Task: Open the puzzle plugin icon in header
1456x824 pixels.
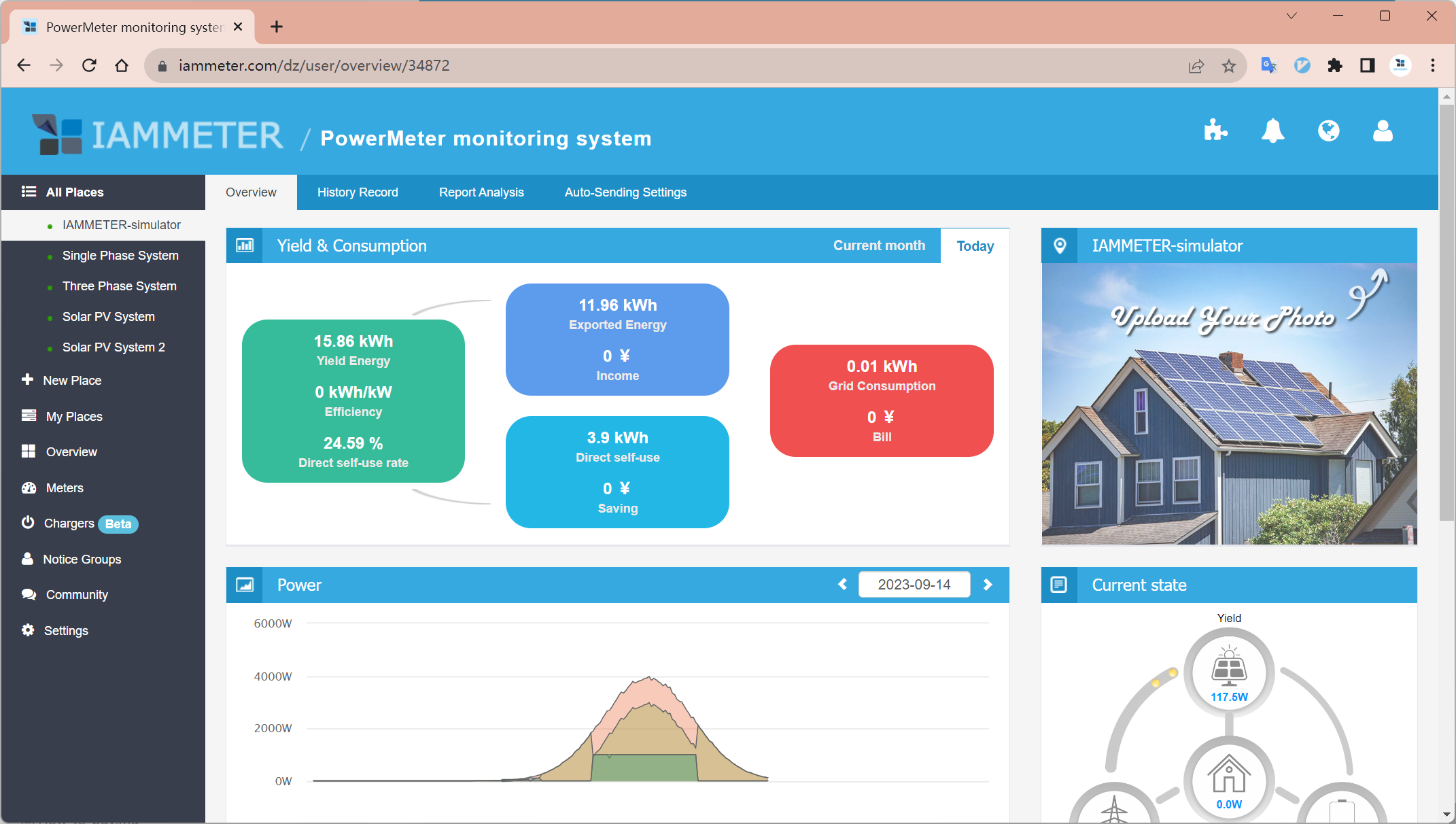Action: click(1215, 131)
